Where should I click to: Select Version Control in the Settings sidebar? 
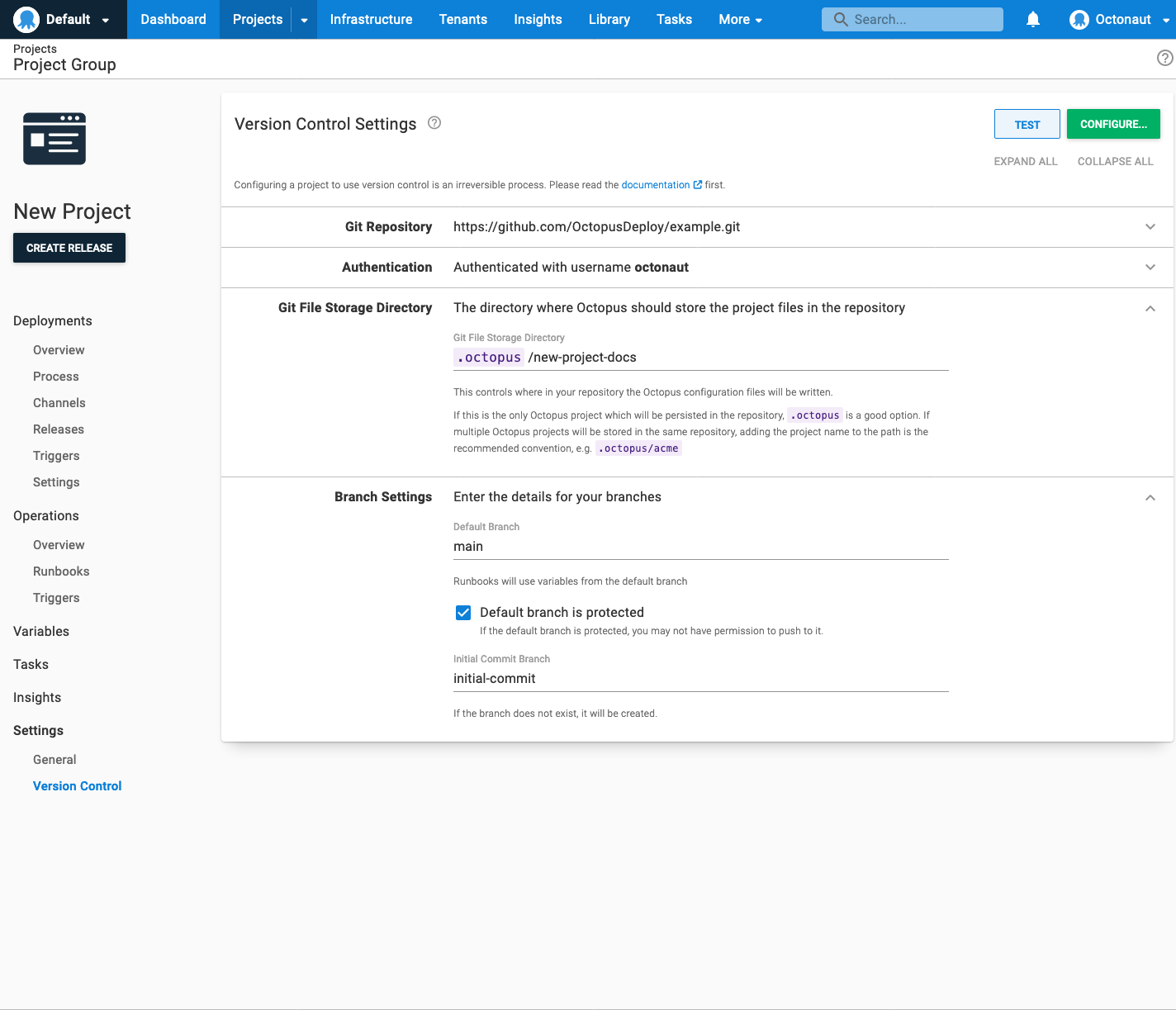[77, 785]
